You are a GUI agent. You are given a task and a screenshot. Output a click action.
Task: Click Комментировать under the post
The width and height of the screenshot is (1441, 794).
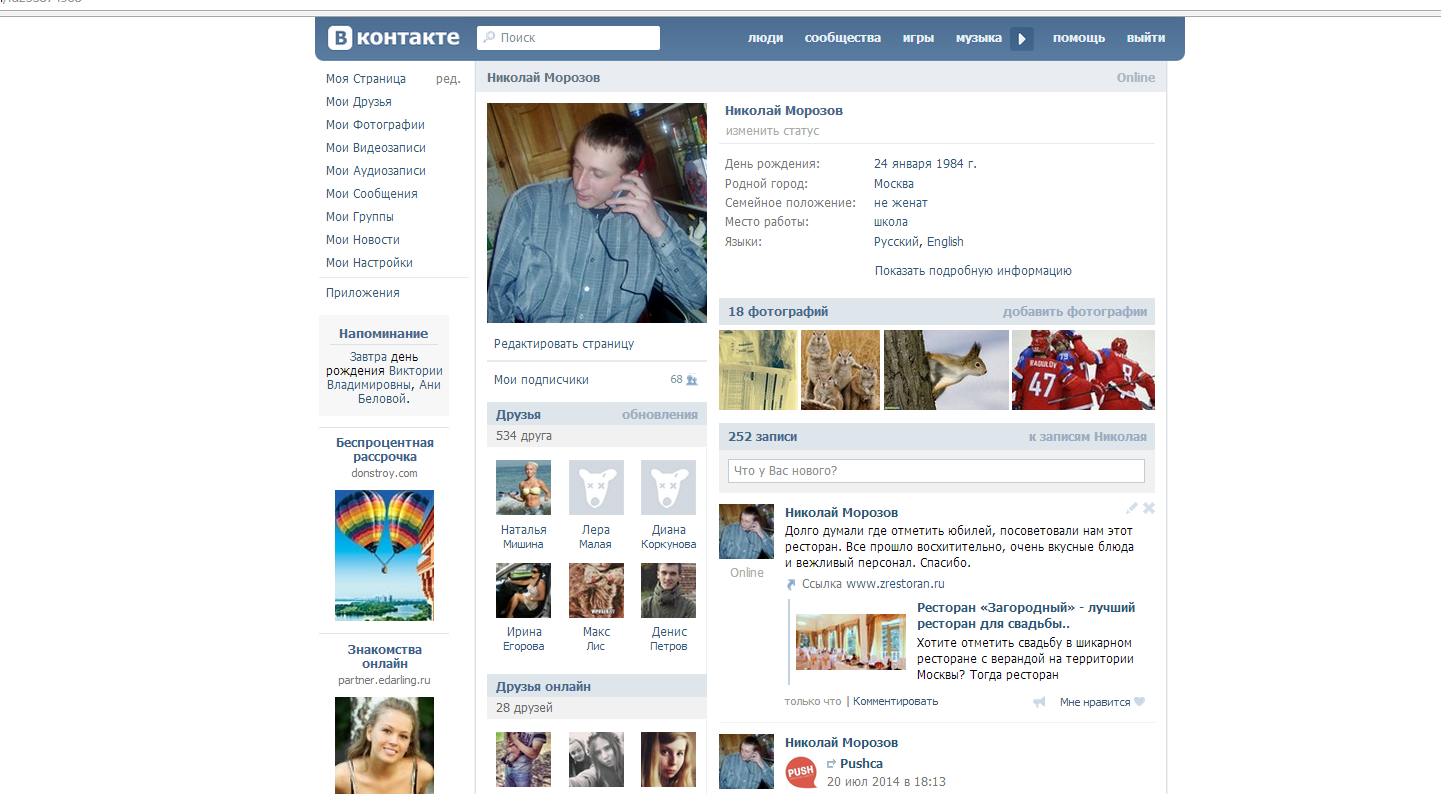[896, 702]
